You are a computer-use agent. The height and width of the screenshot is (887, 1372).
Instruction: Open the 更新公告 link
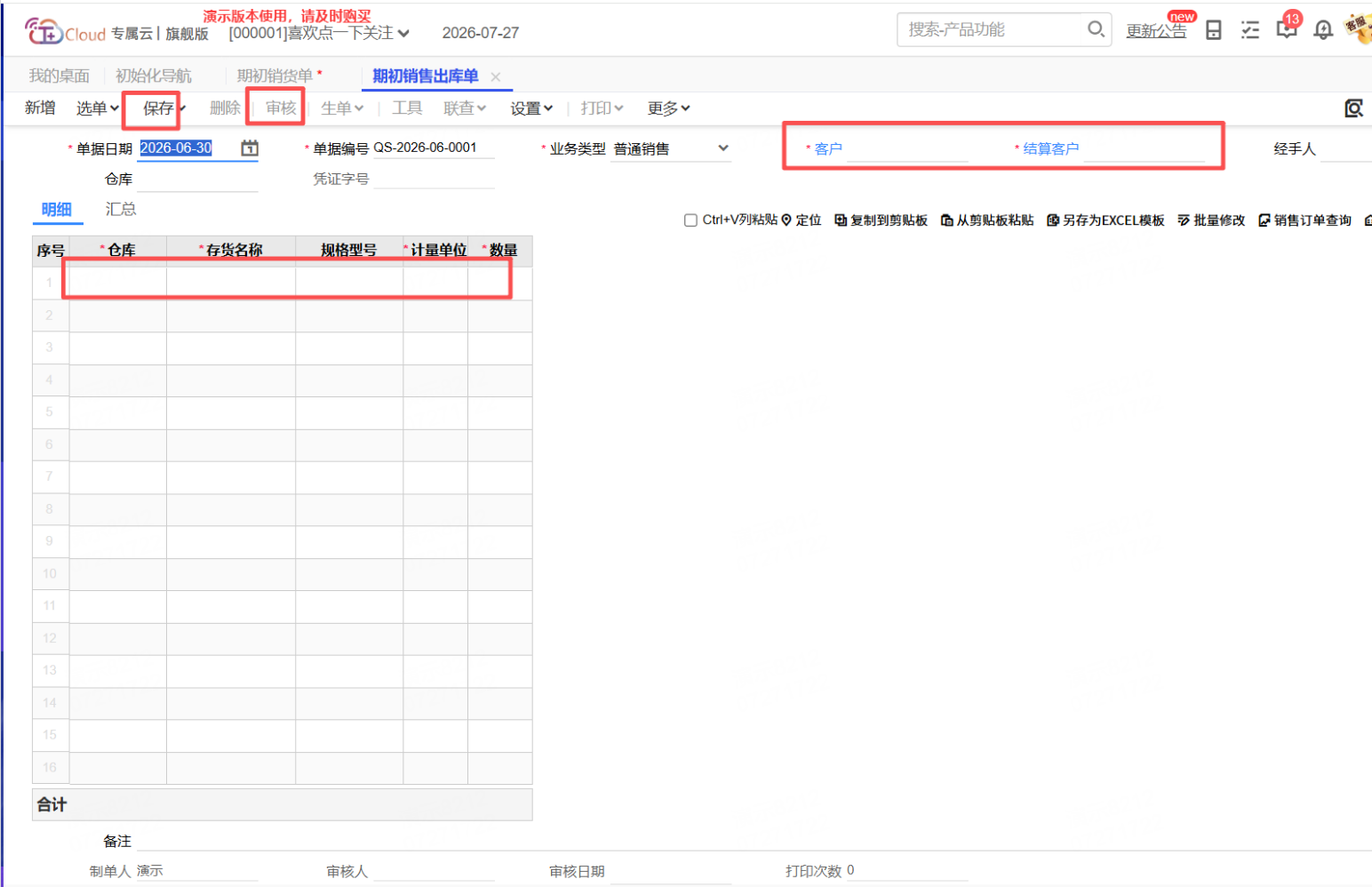pos(1156,31)
